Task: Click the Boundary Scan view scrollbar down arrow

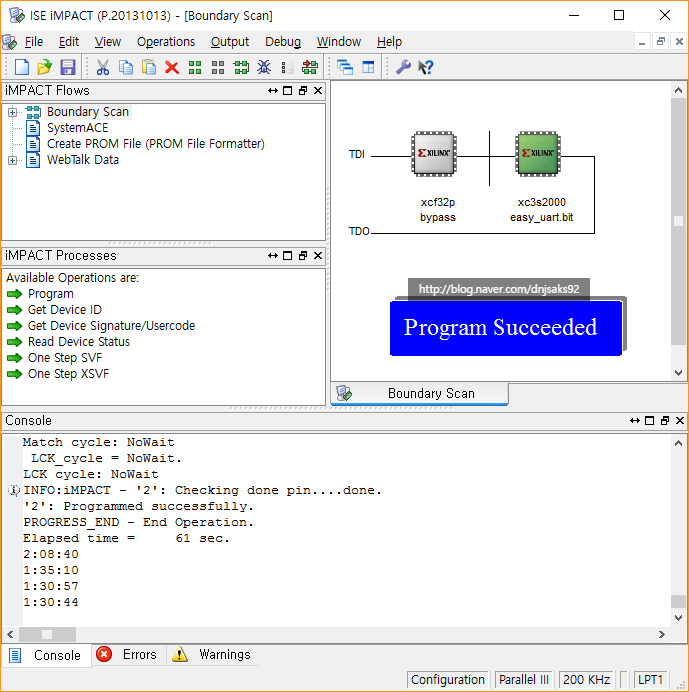Action: point(678,373)
